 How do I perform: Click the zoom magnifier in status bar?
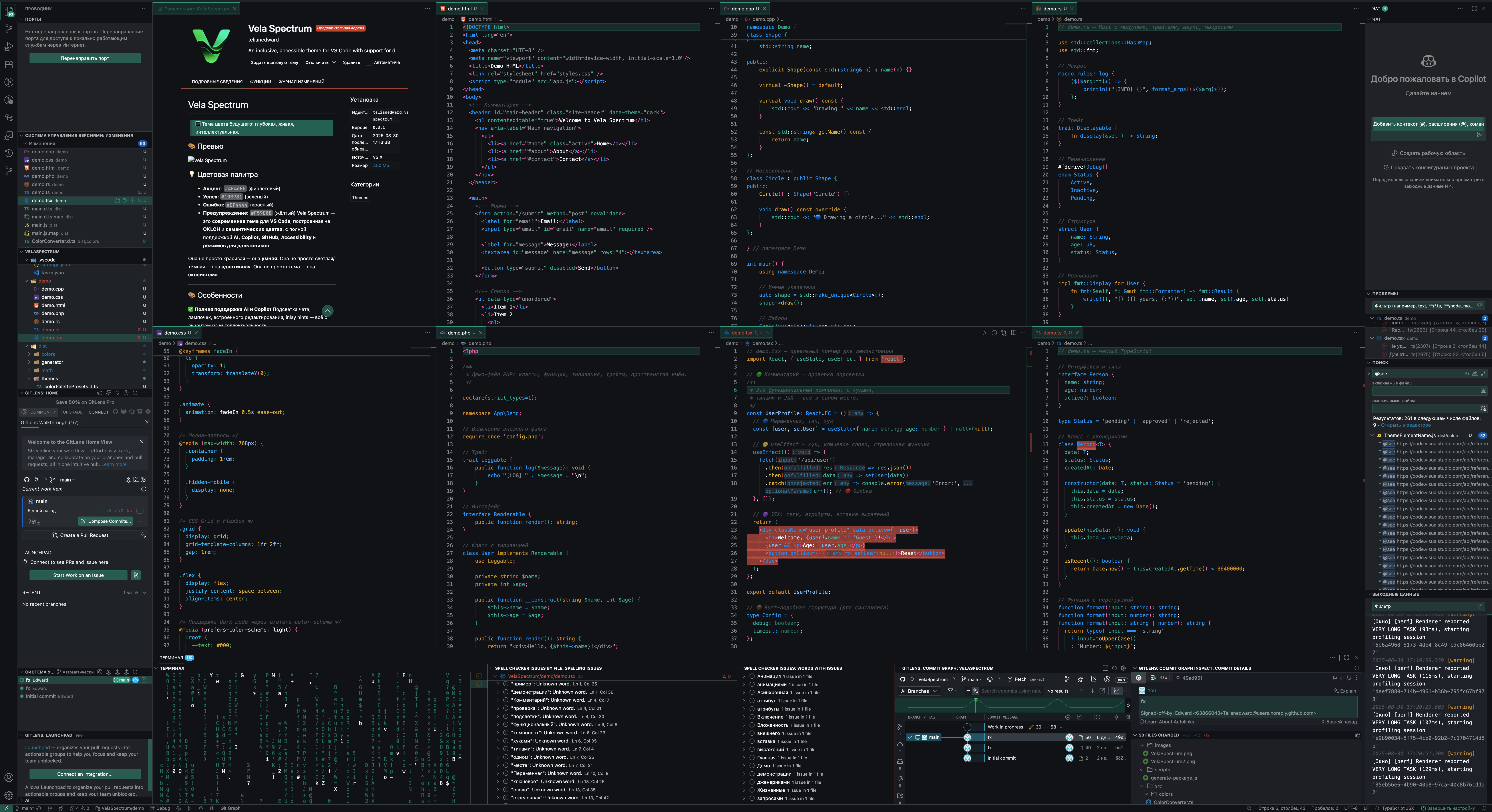pyautogui.click(x=1249, y=808)
